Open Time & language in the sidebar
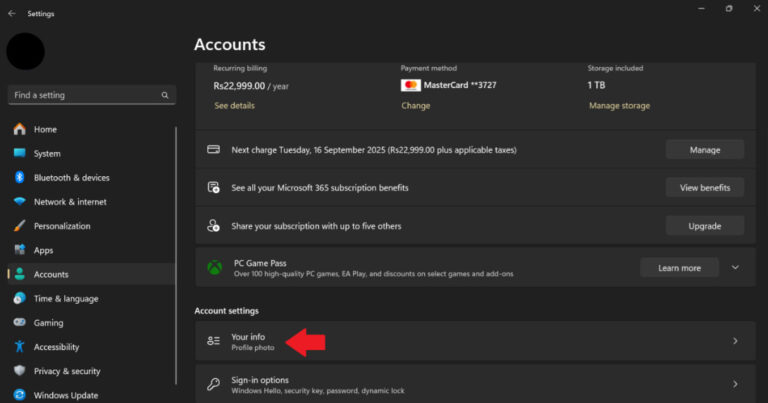This screenshot has width=768, height=403. (x=91, y=298)
